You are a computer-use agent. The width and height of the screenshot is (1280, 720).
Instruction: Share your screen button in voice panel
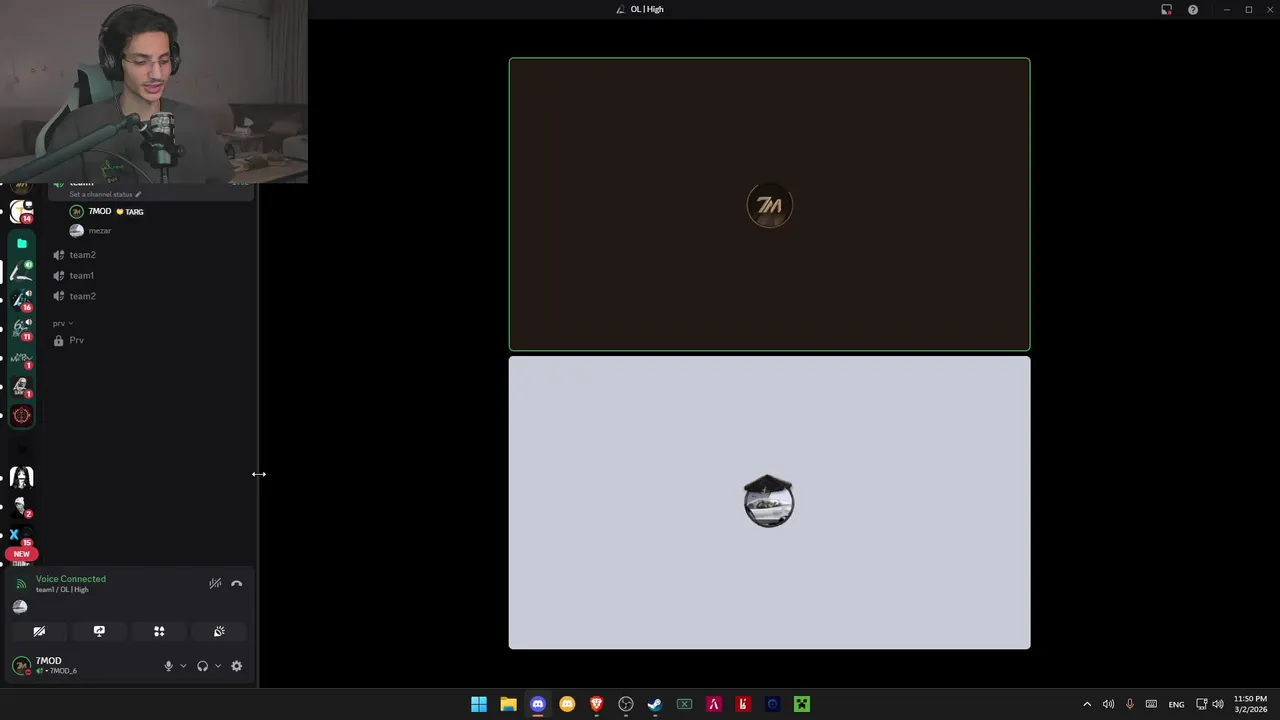99,631
